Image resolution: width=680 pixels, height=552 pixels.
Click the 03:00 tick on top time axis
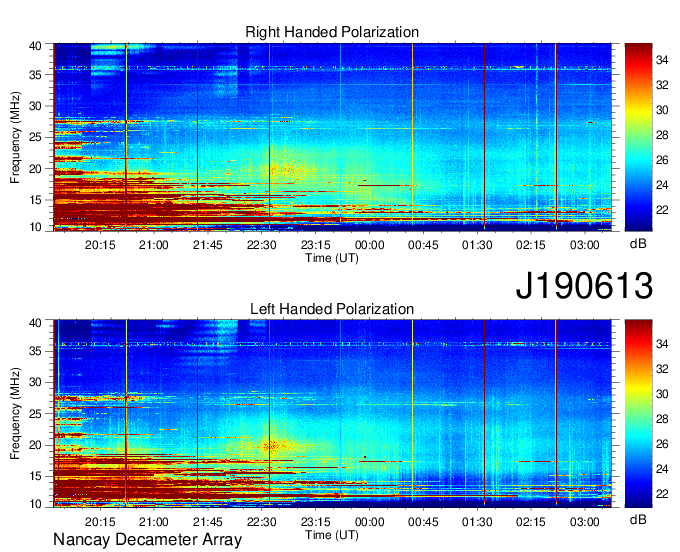(x=585, y=245)
